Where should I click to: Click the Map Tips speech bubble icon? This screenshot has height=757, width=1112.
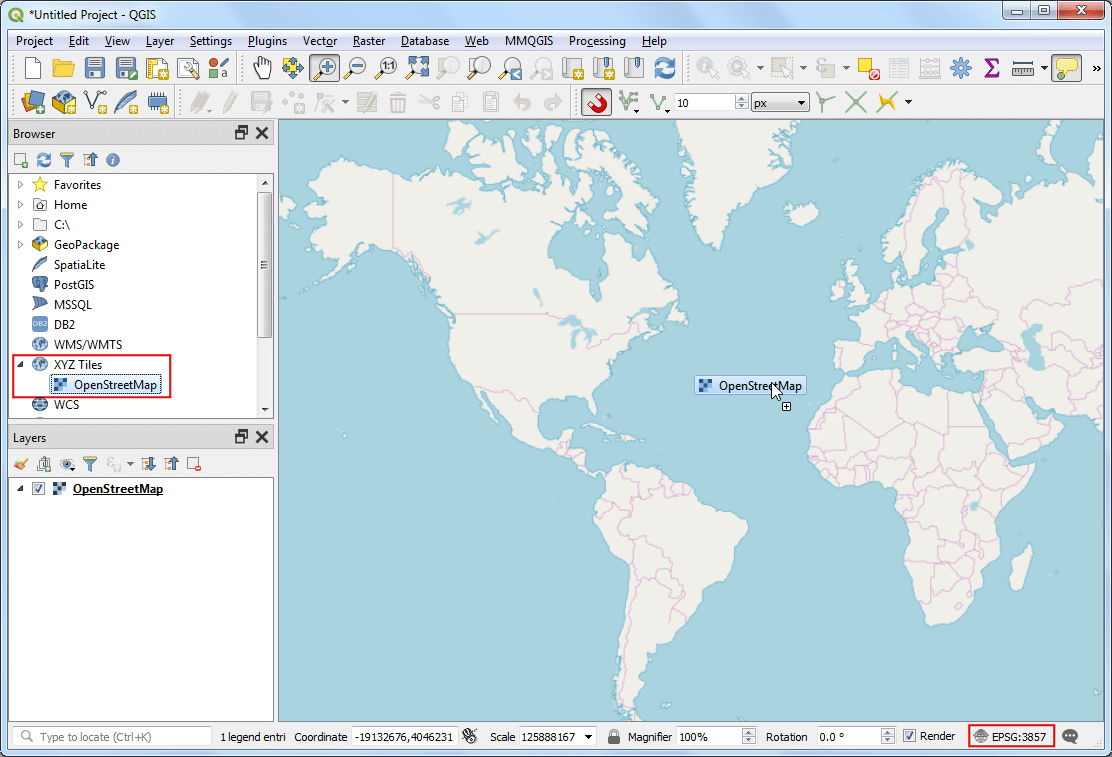click(1066, 68)
